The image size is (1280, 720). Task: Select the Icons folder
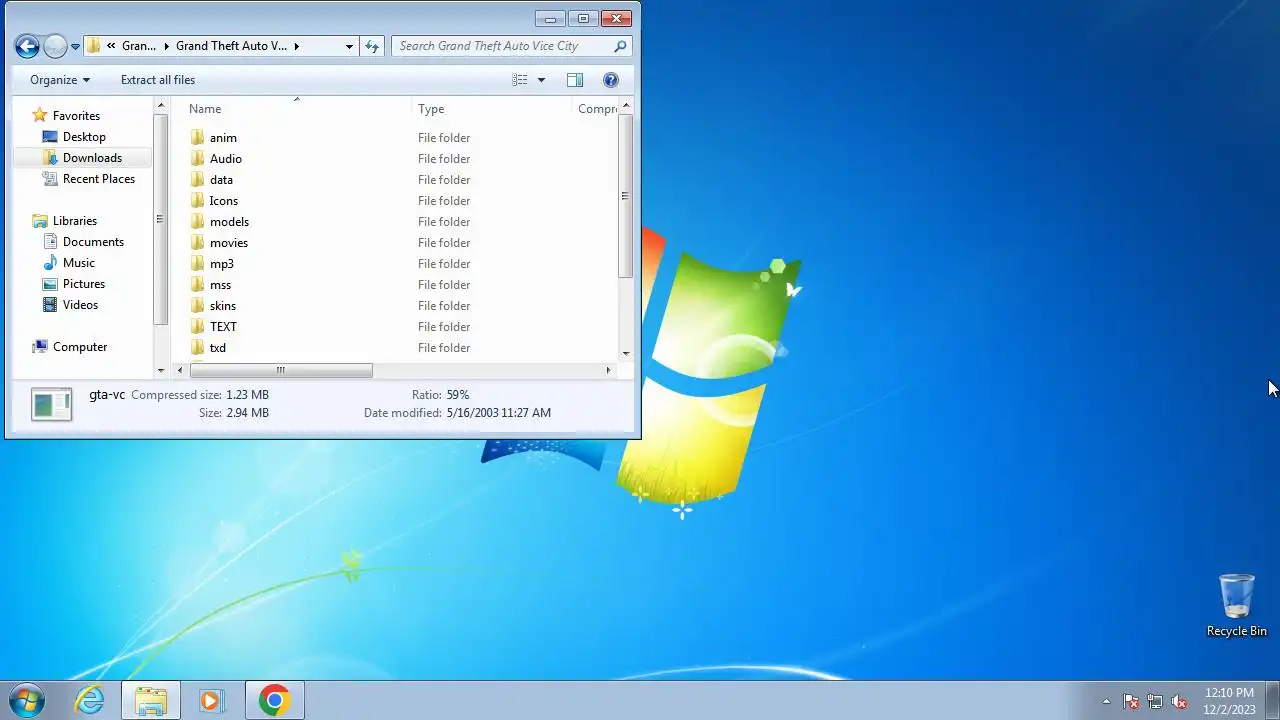click(x=224, y=201)
